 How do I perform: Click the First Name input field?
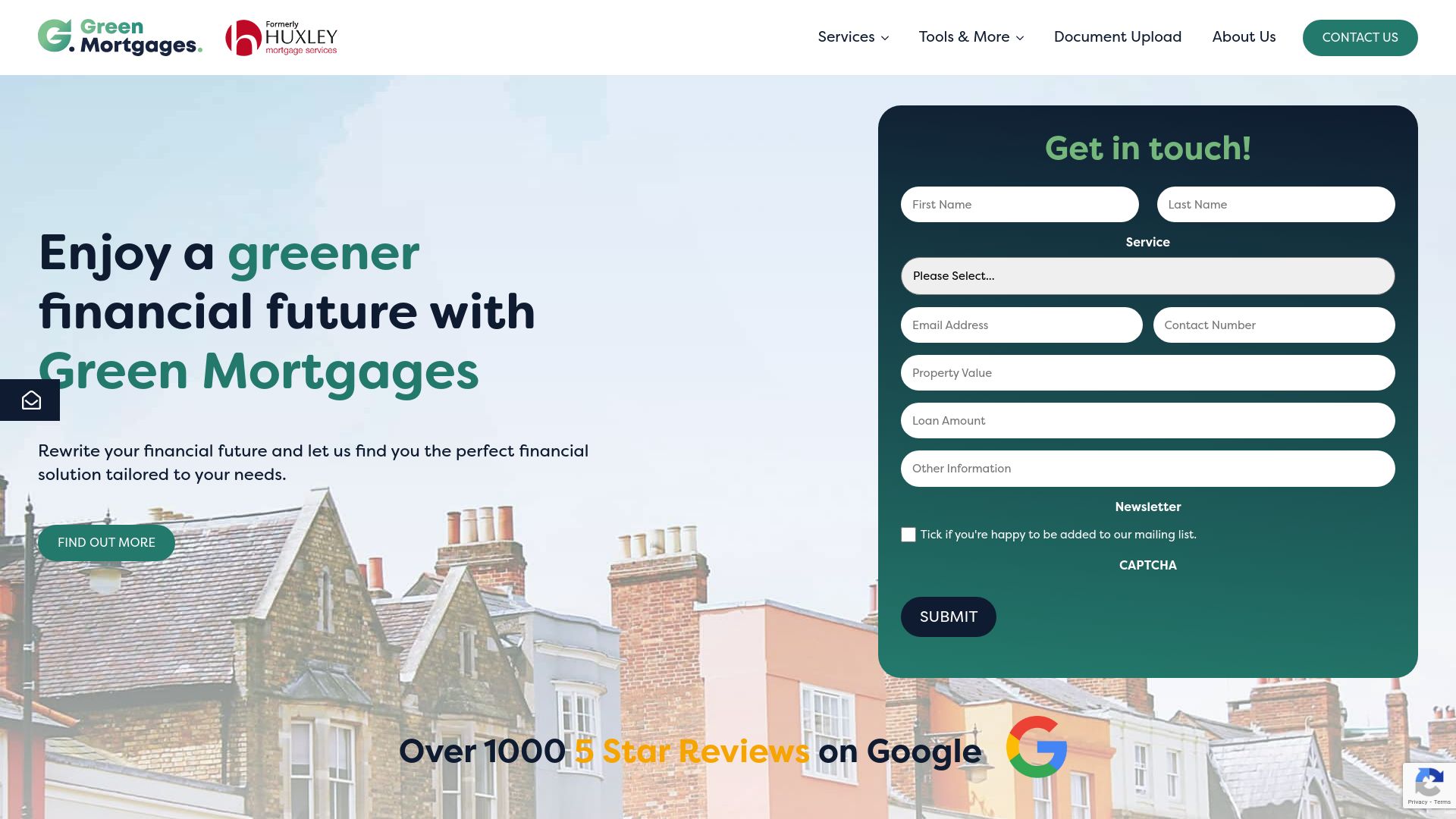(1019, 204)
